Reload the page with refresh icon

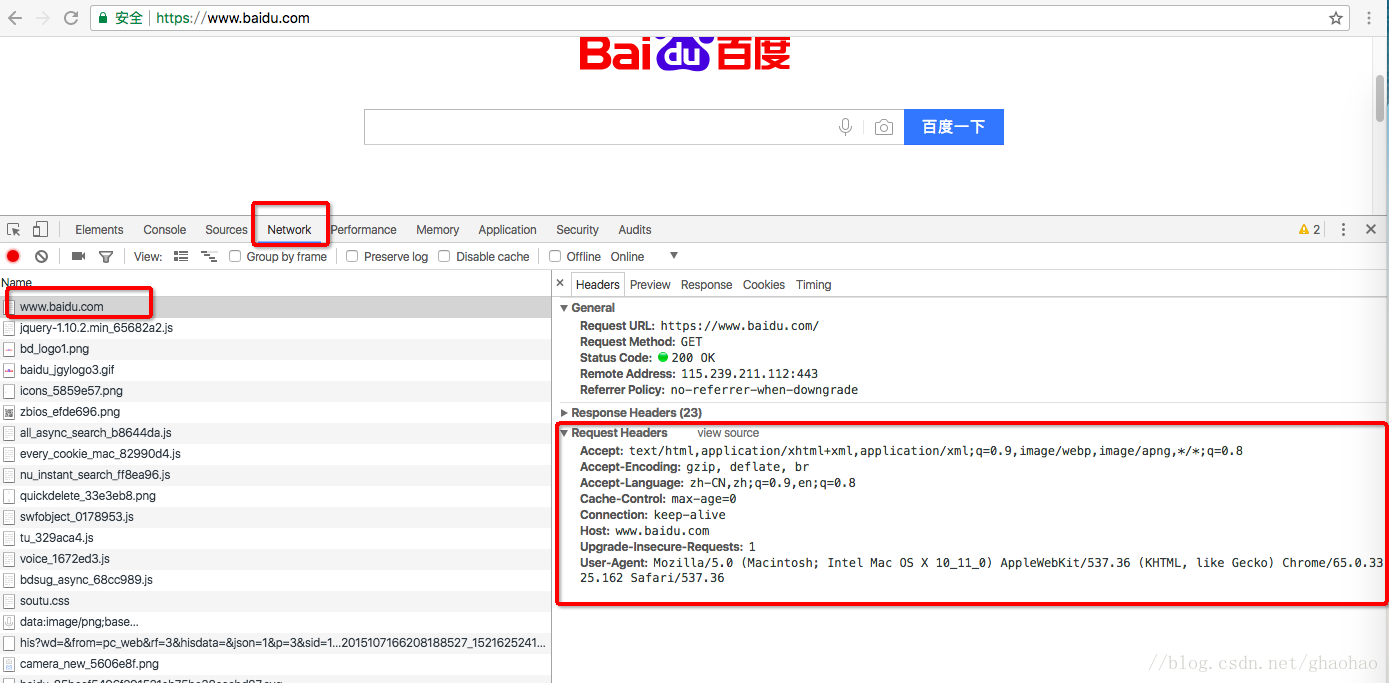[71, 18]
